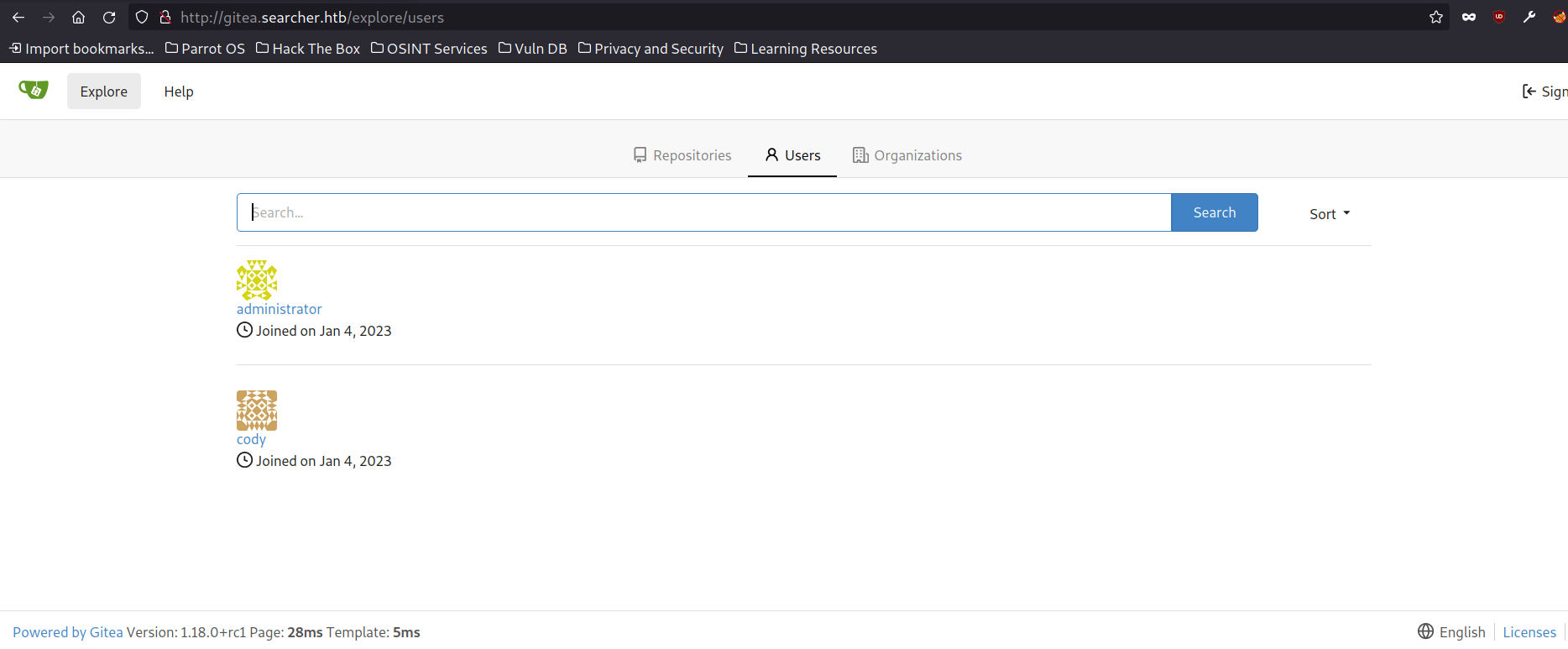
Task: Open the administrator profile link
Action: pos(279,309)
